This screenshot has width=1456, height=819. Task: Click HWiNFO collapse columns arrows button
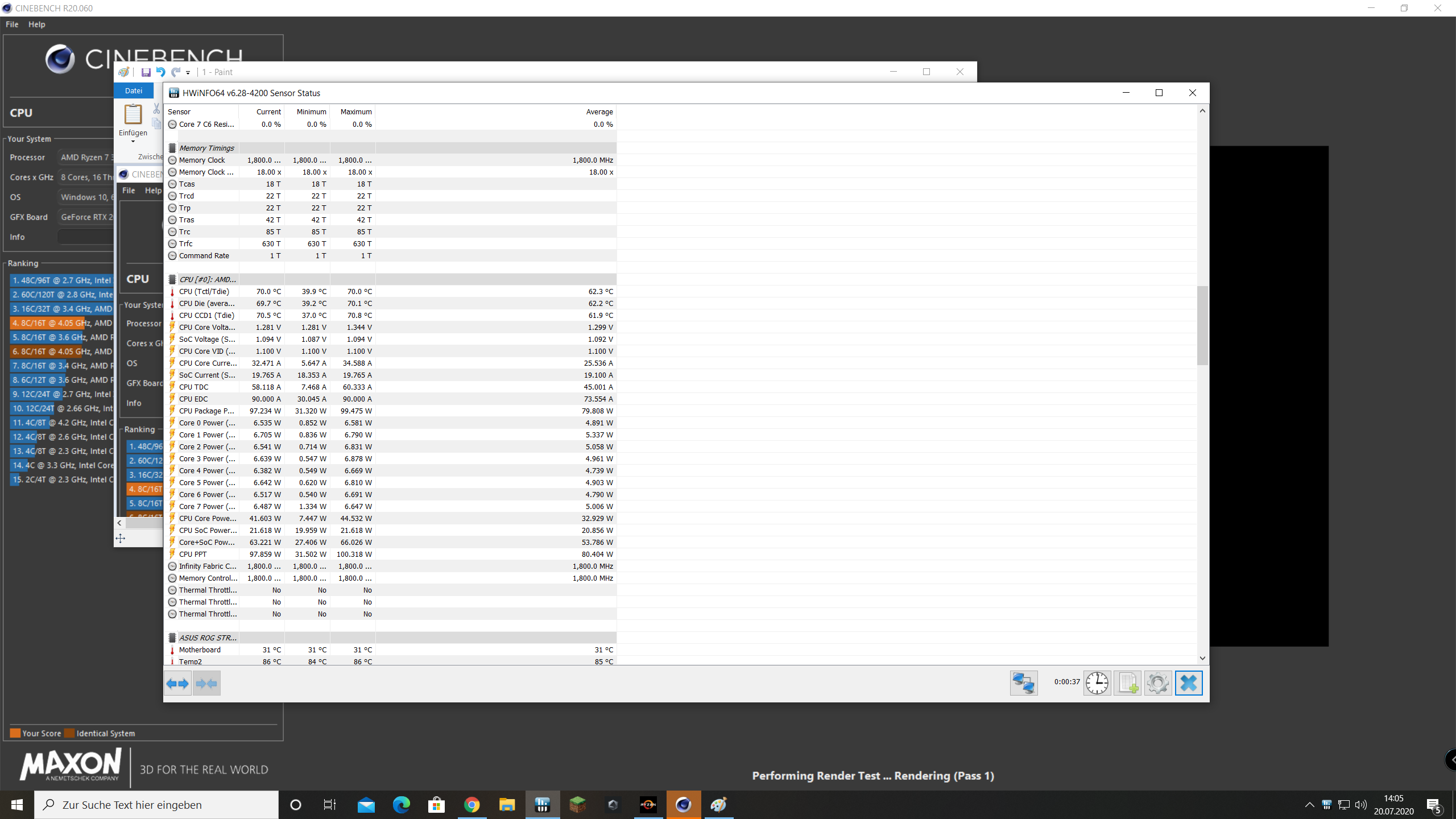pyautogui.click(x=206, y=683)
